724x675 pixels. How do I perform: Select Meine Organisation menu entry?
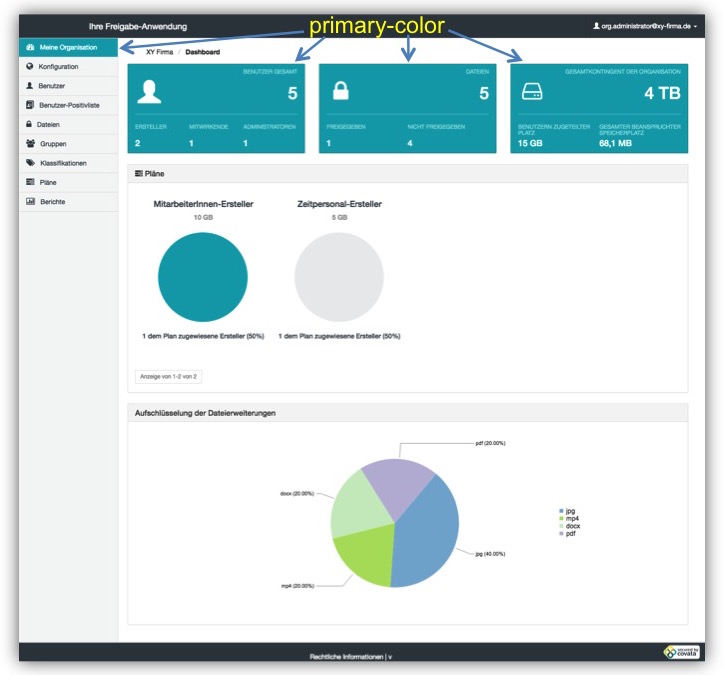68,47
